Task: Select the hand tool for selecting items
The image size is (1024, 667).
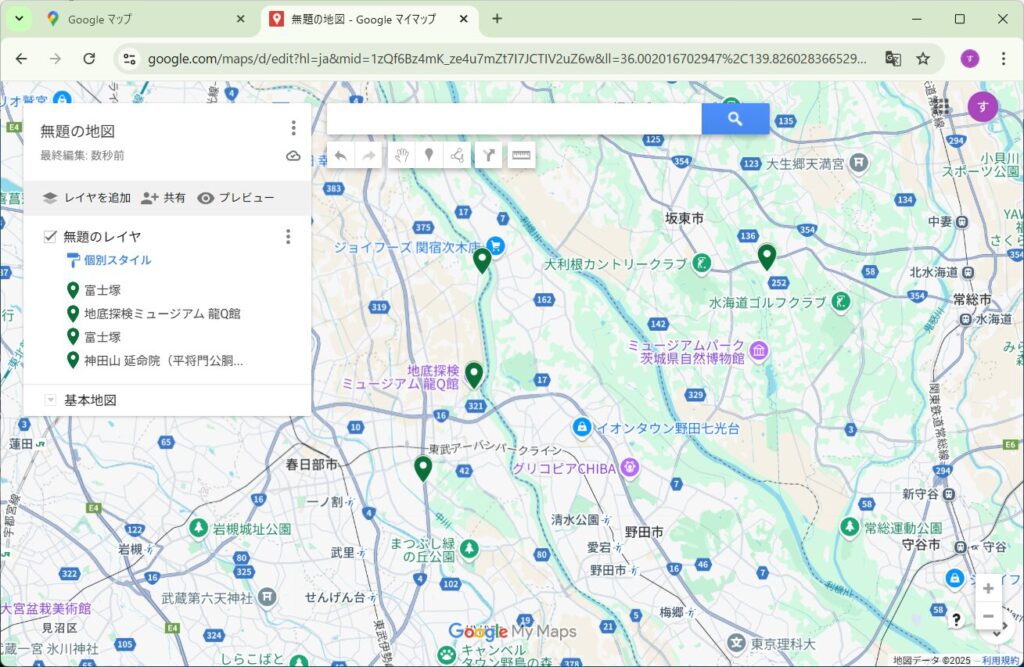Action: point(401,155)
